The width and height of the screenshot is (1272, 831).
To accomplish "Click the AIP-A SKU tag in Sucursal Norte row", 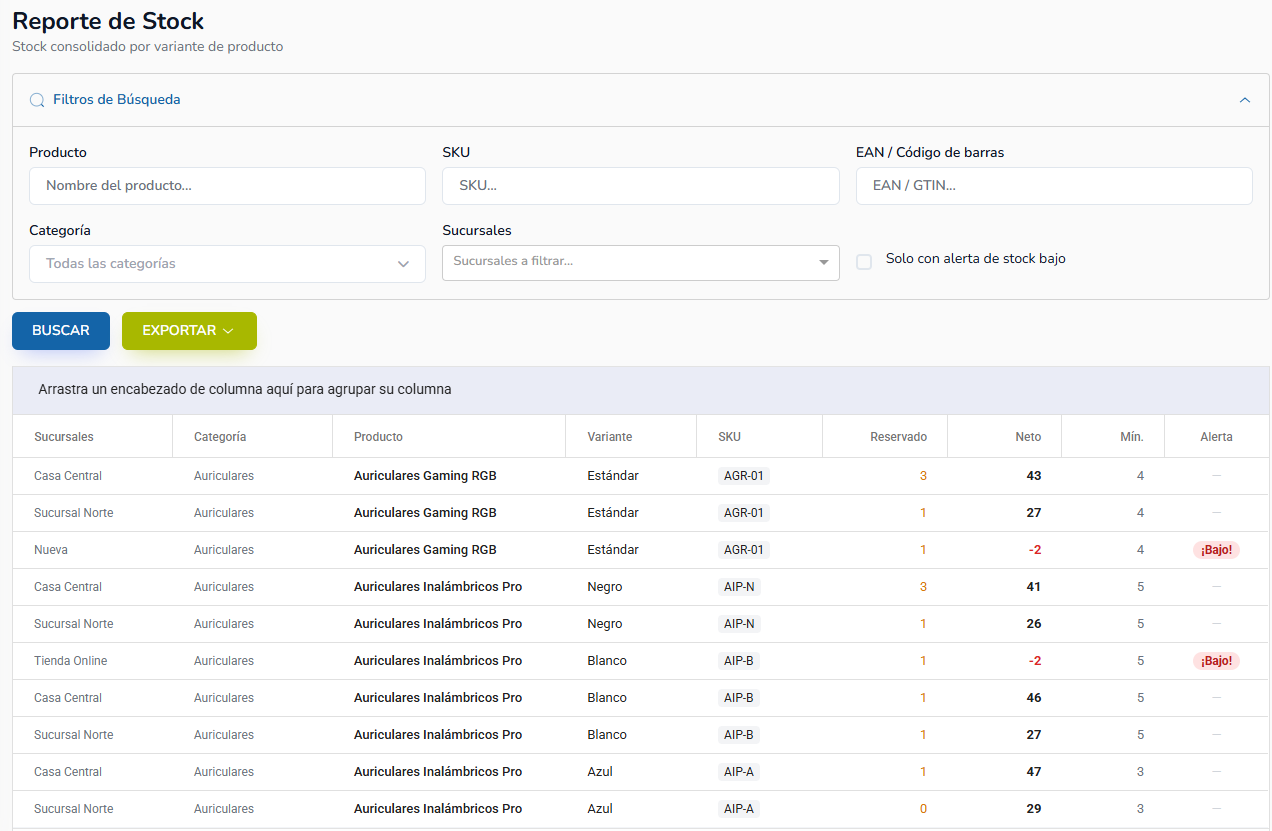I will (x=740, y=809).
